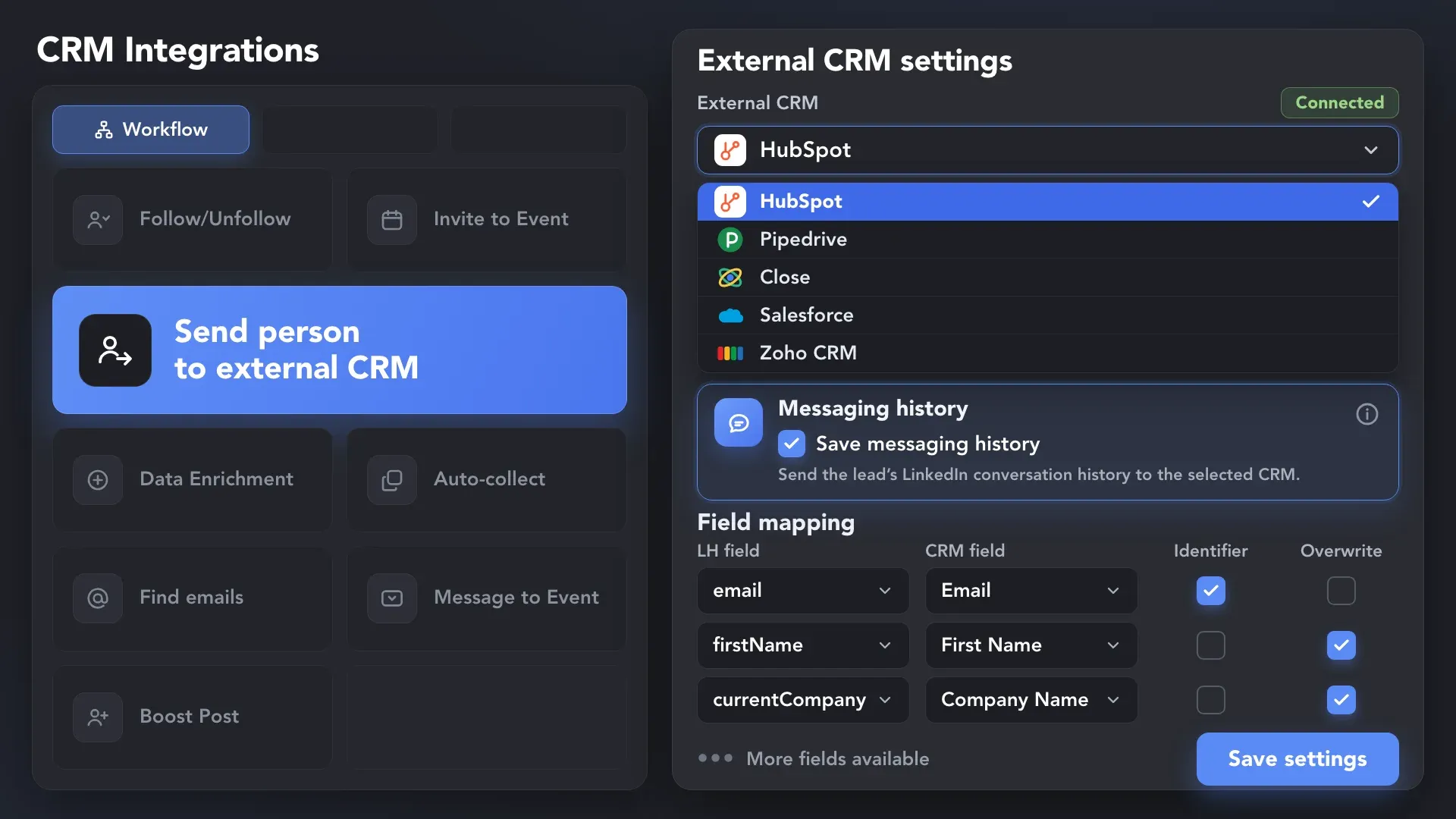
Task: Click the Overwrite column header
Action: click(x=1341, y=551)
